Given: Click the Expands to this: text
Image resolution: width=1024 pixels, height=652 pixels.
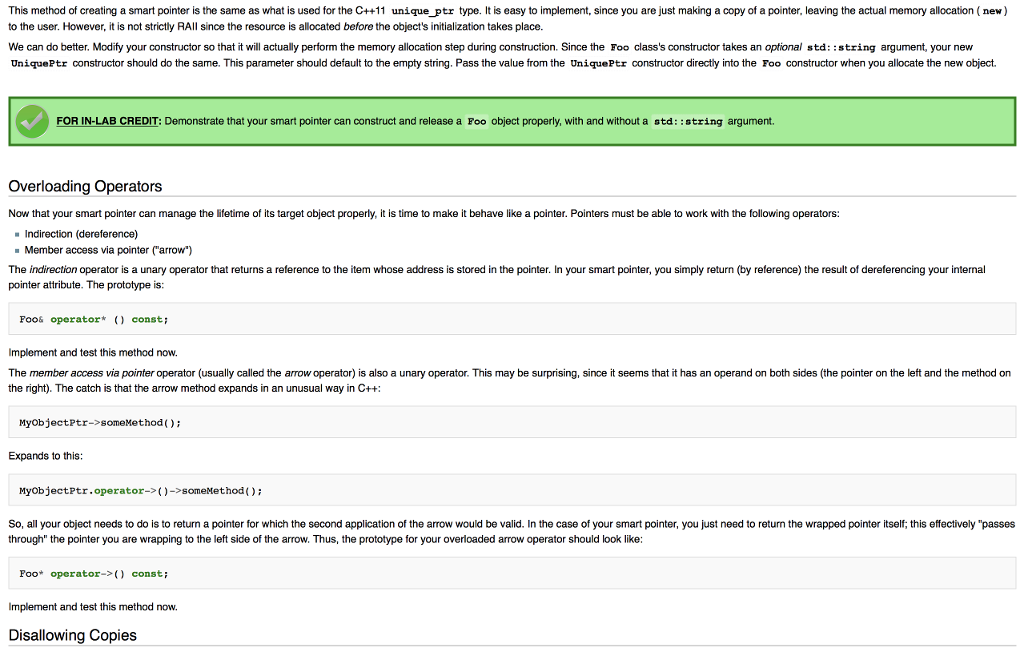Looking at the screenshot, I should pos(45,456).
